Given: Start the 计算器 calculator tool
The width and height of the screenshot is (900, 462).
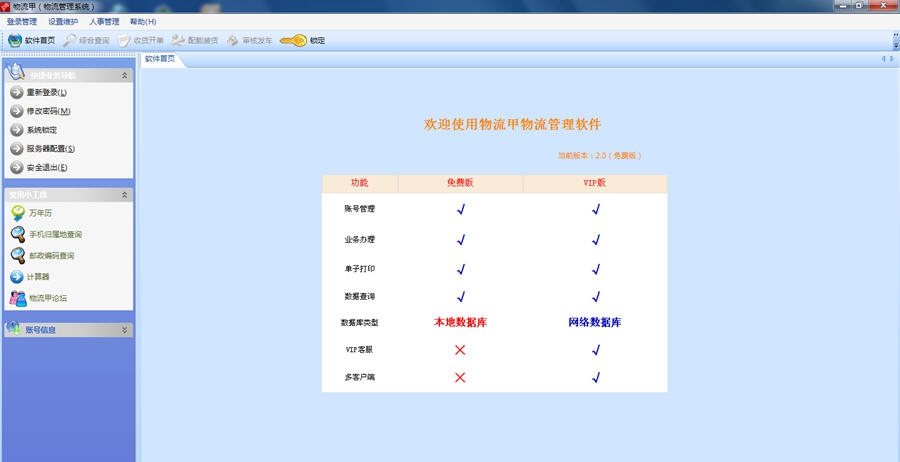Looking at the screenshot, I should click(30, 277).
